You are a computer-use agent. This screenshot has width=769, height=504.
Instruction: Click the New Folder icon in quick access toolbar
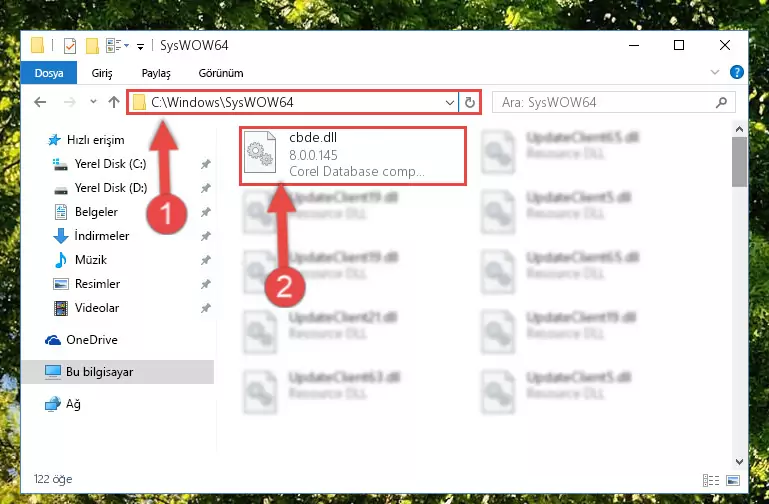click(92, 46)
